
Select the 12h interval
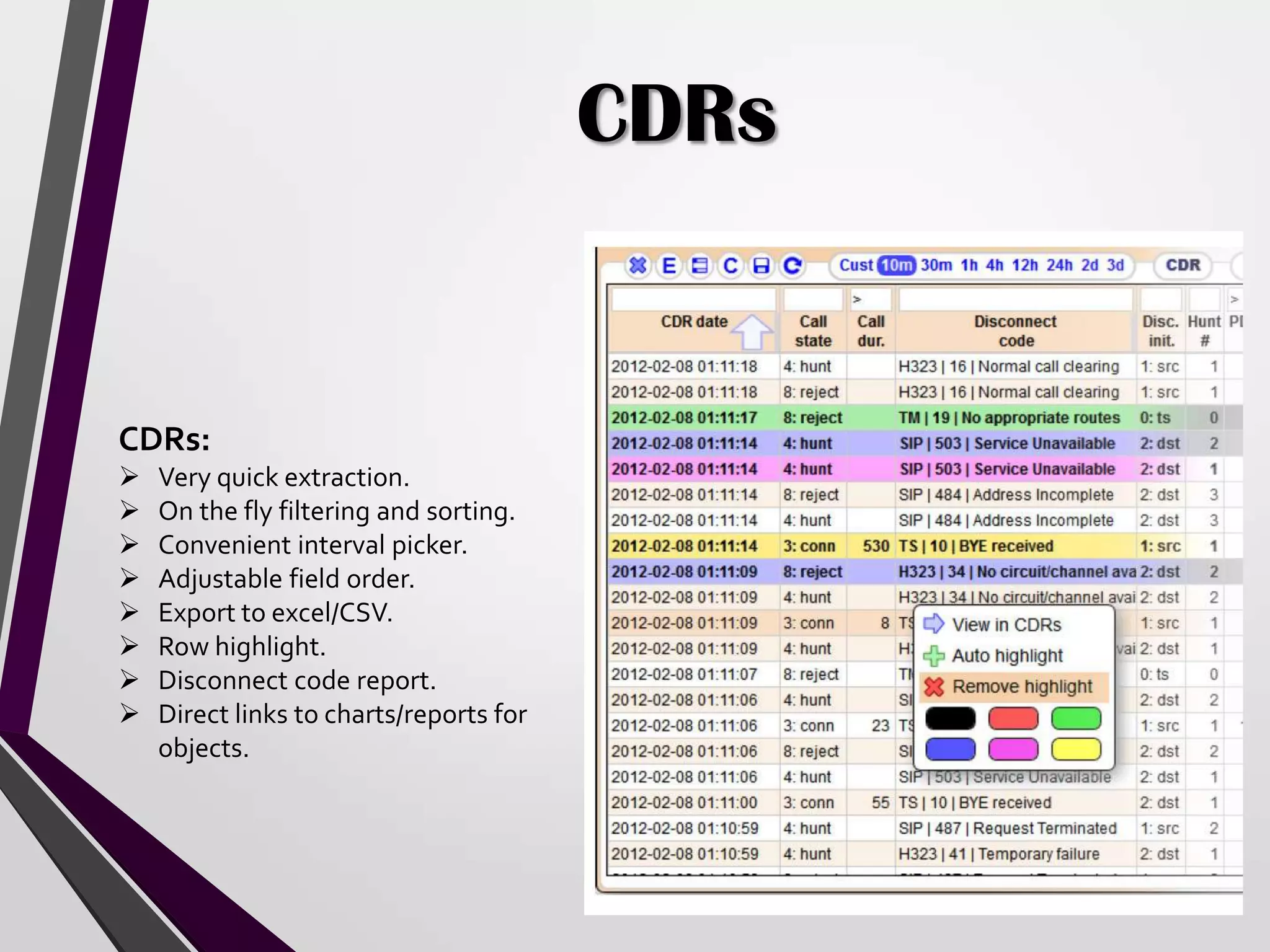click(x=1025, y=265)
